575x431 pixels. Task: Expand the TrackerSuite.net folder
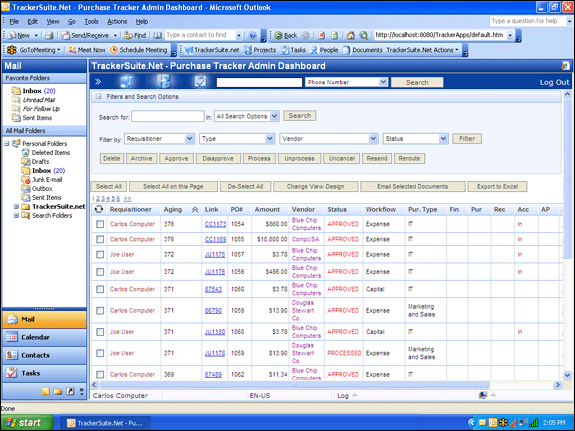pyautogui.click(x=16, y=207)
